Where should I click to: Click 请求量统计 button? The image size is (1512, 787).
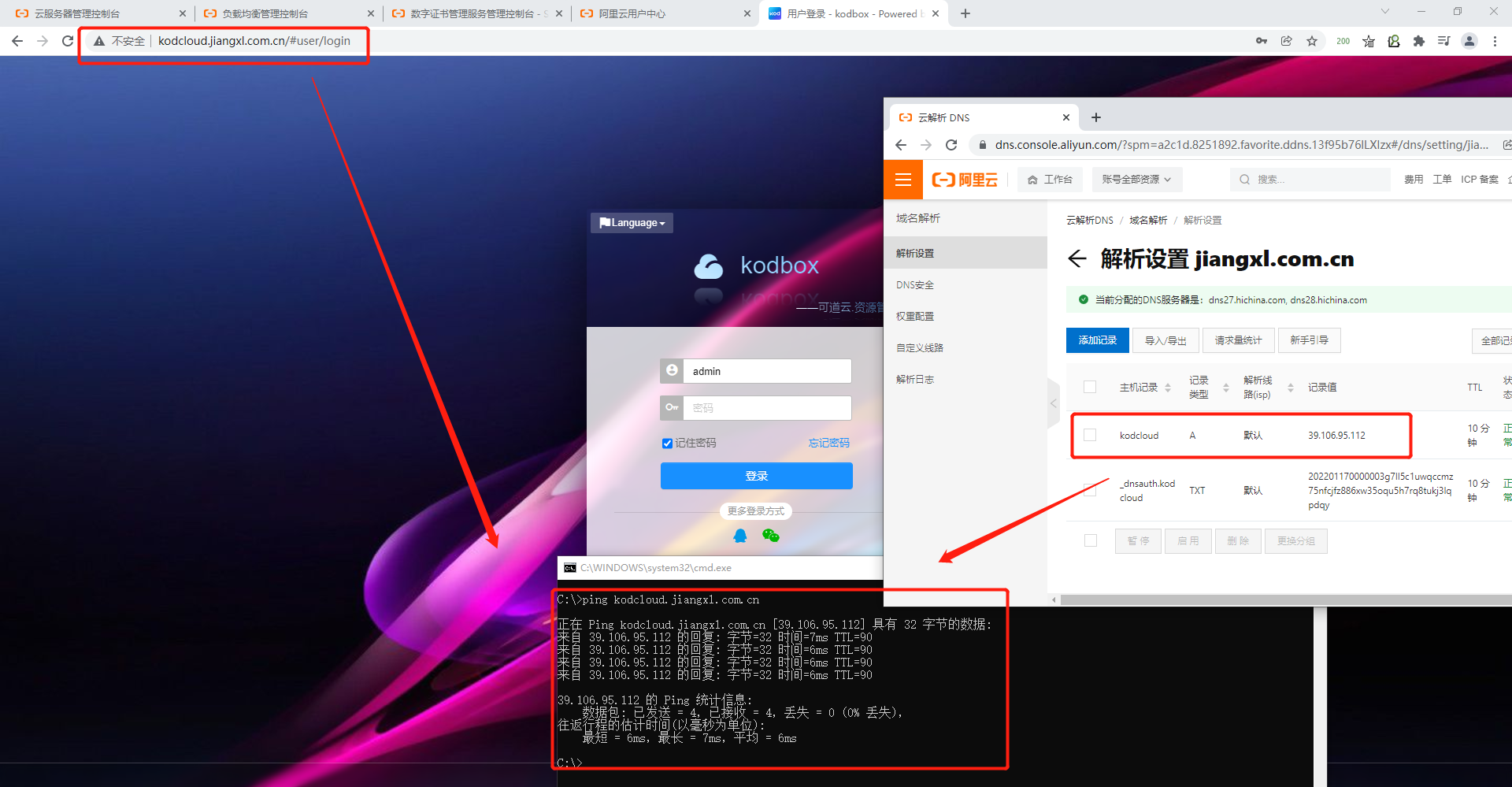(x=1238, y=340)
